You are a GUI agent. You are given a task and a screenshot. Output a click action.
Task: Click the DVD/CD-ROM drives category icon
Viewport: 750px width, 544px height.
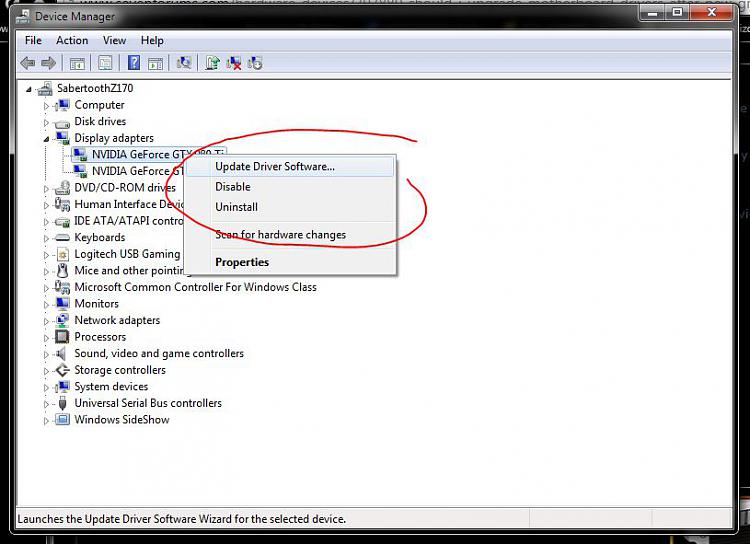(62, 188)
